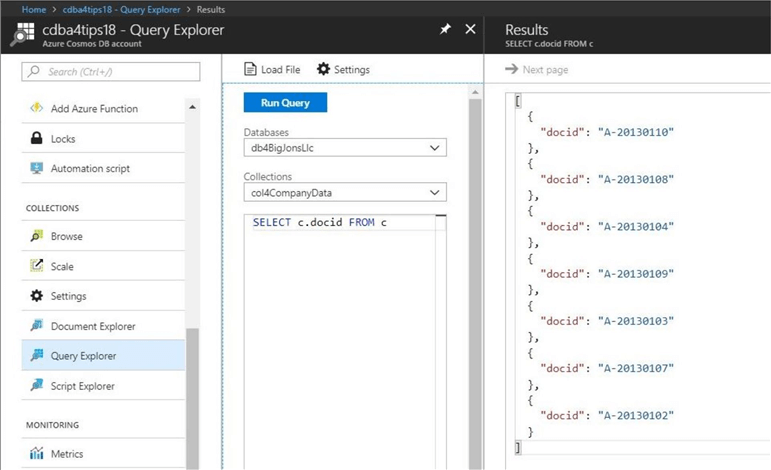Click the Automation script icon
The image size is (771, 470).
click(36, 168)
